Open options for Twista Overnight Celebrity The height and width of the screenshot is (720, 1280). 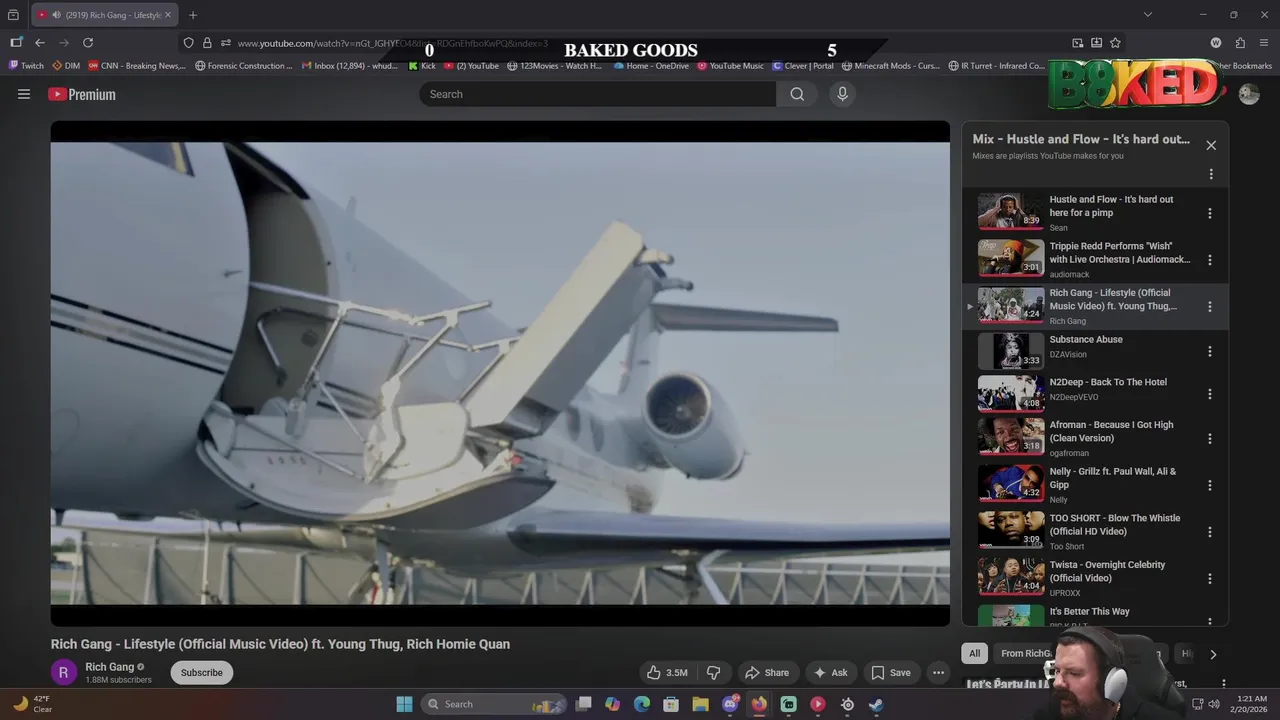[x=1210, y=579]
